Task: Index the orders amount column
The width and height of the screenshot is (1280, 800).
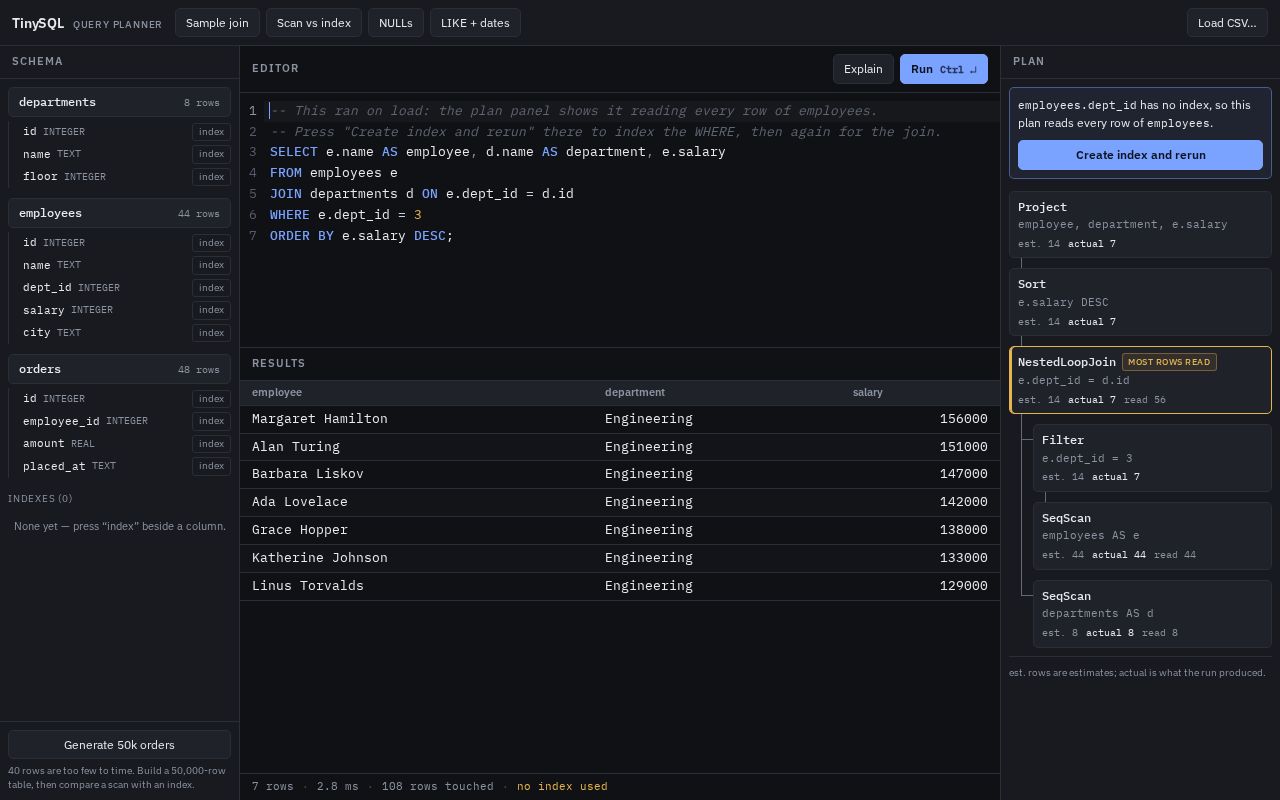Action: pos(211,444)
